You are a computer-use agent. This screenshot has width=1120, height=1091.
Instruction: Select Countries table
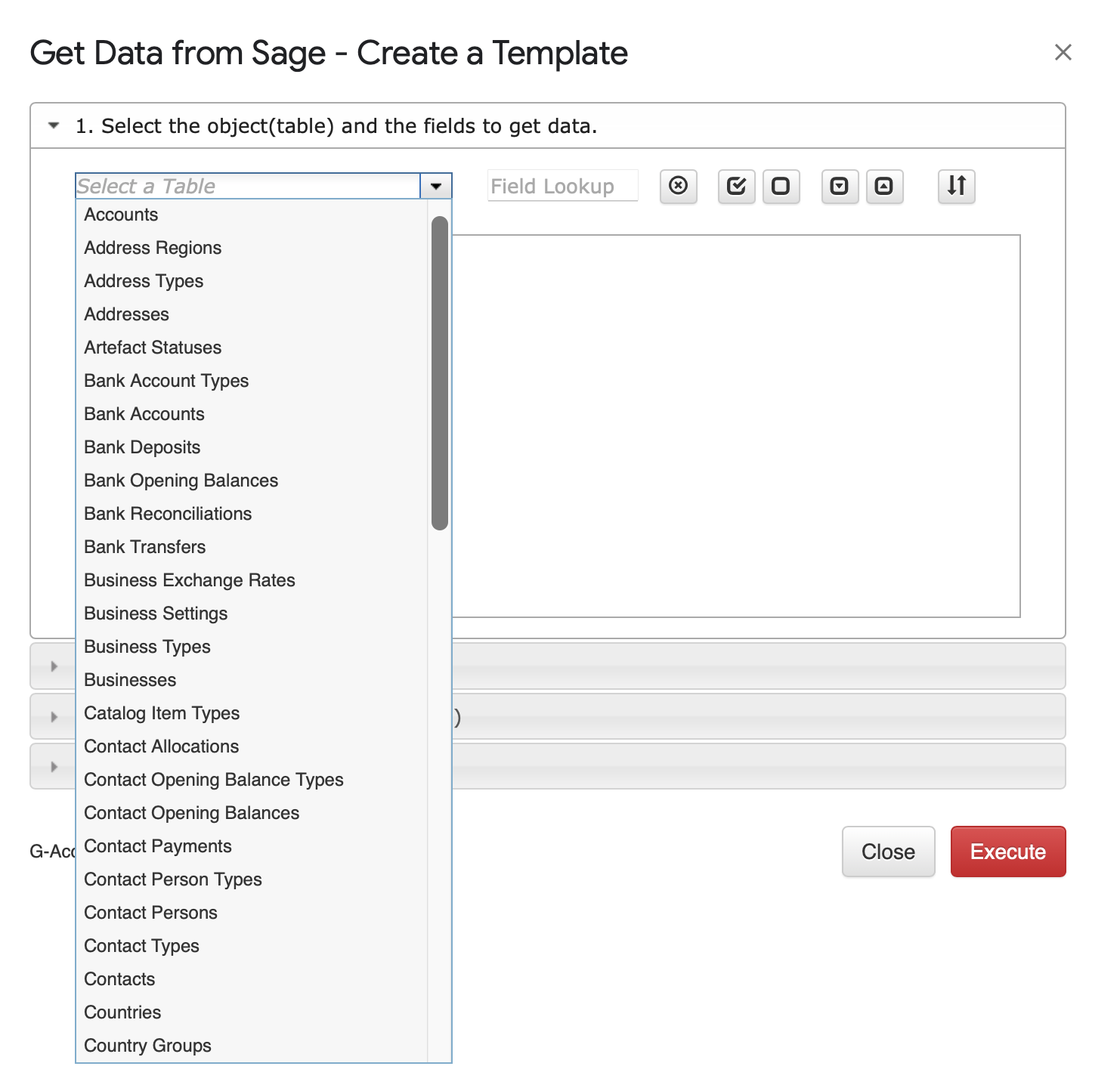tap(252, 1012)
